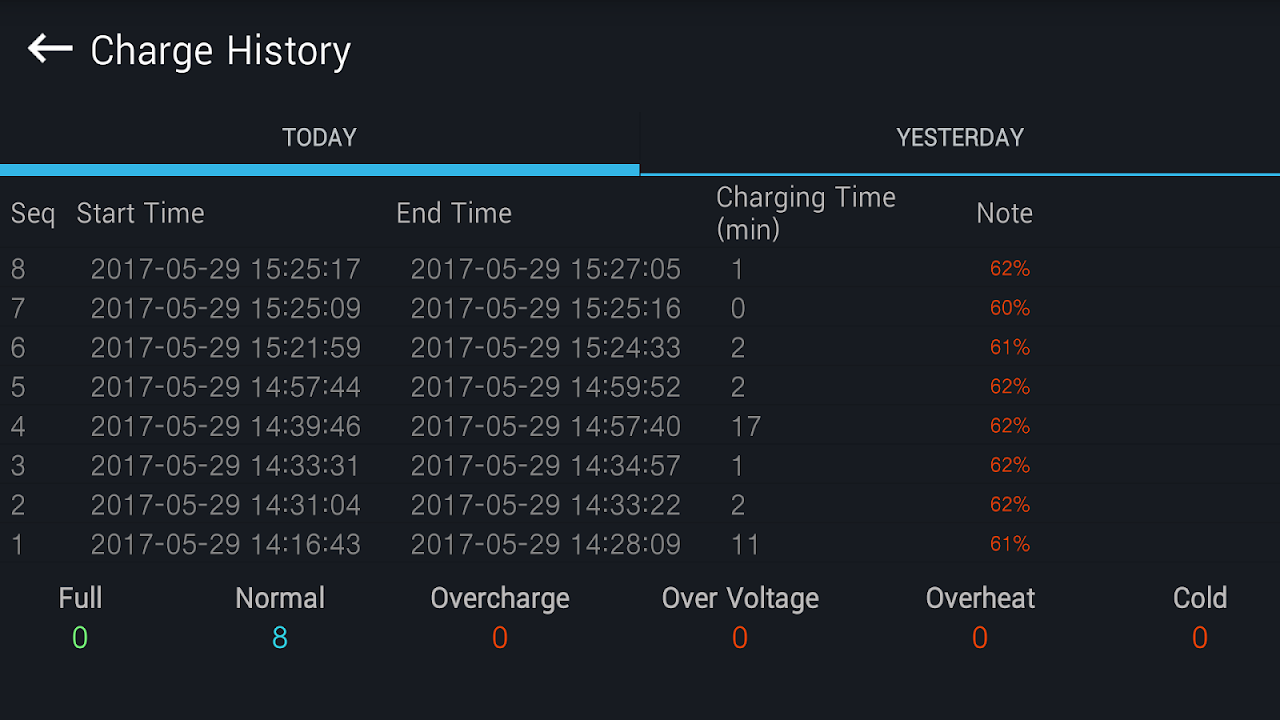Tap the Seq column header
The image size is (1280, 720).
(33, 214)
